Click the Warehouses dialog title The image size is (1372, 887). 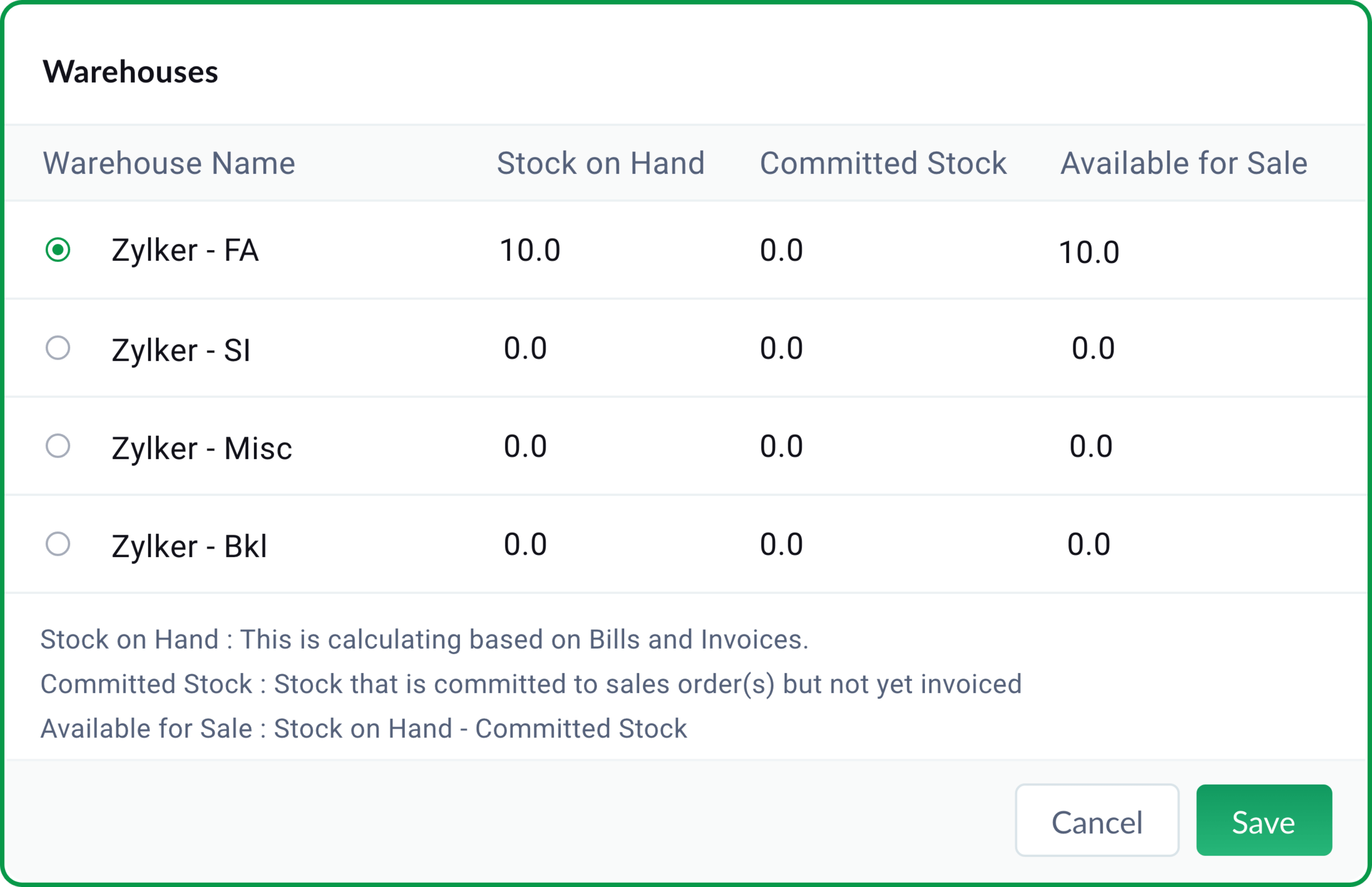pos(131,71)
